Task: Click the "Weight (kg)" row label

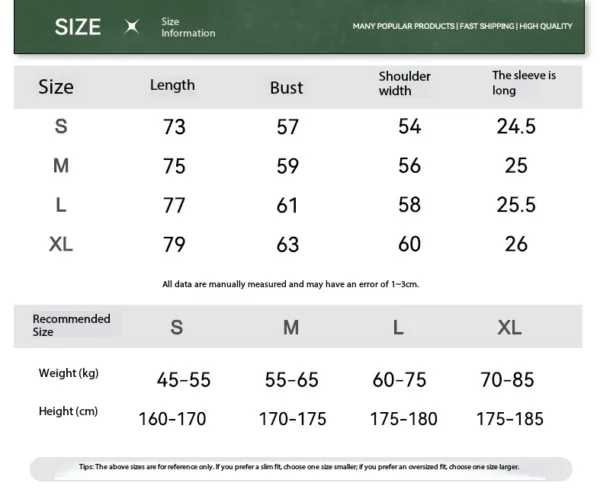Action: tap(69, 373)
